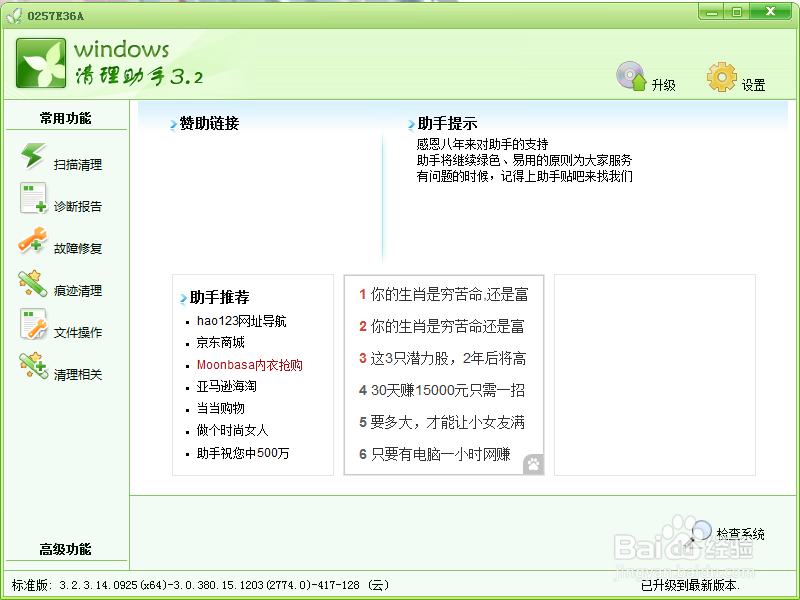Maximize the window
The width and height of the screenshot is (800, 600).
[x=737, y=12]
